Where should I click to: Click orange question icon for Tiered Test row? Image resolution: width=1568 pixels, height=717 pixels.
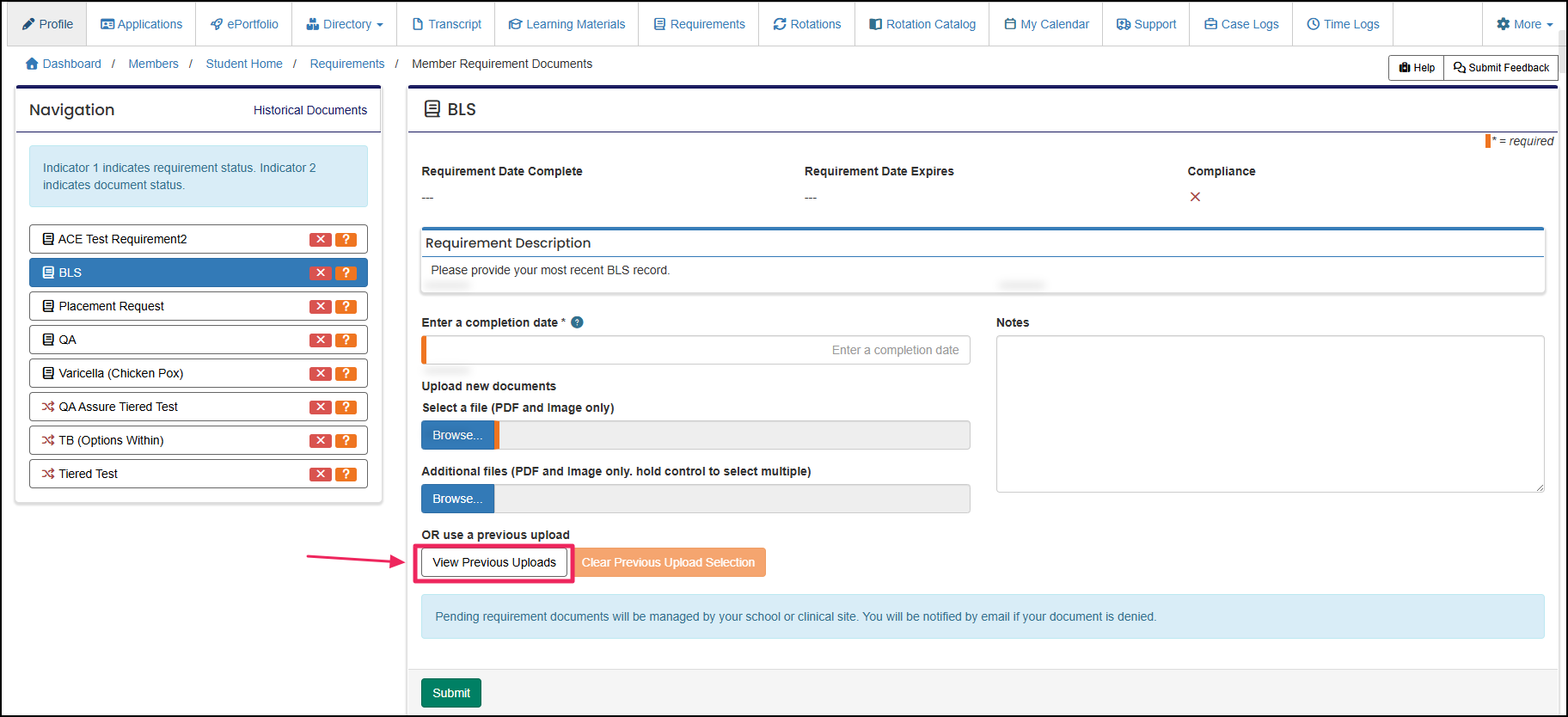click(346, 475)
